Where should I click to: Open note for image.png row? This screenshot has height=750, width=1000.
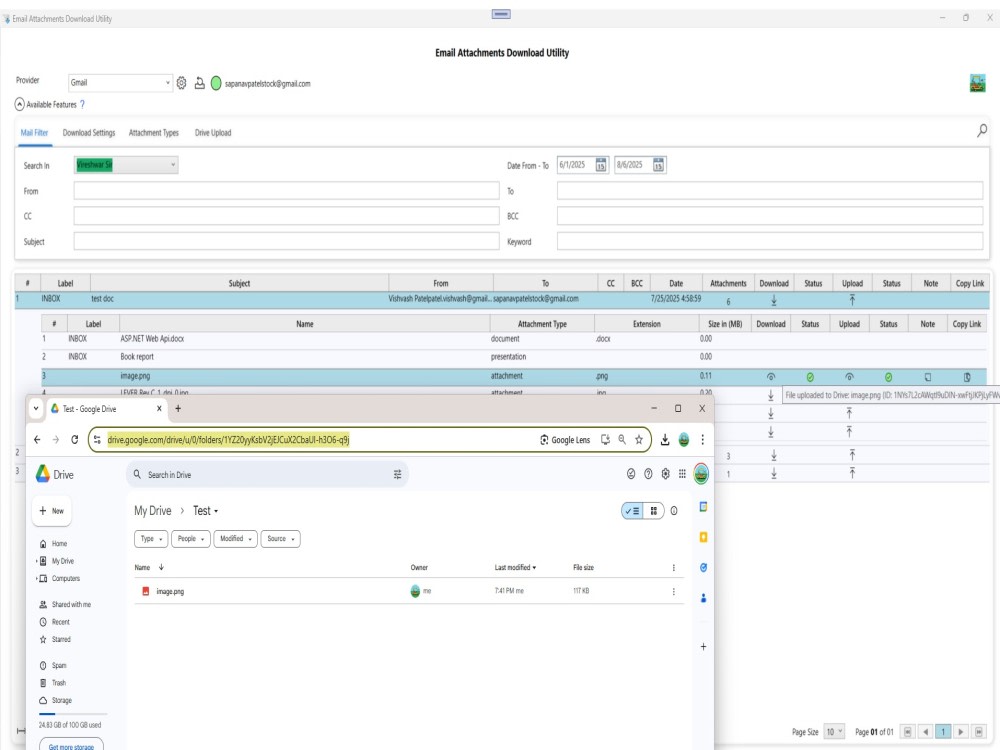928,378
